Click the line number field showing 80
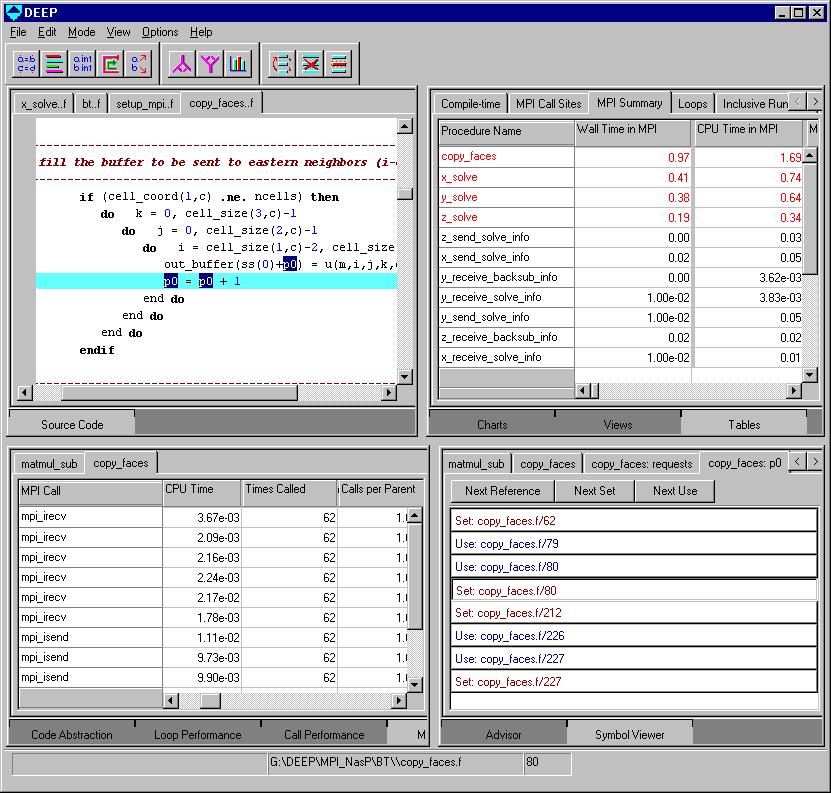Screen dimensions: 831x793 [x=547, y=762]
